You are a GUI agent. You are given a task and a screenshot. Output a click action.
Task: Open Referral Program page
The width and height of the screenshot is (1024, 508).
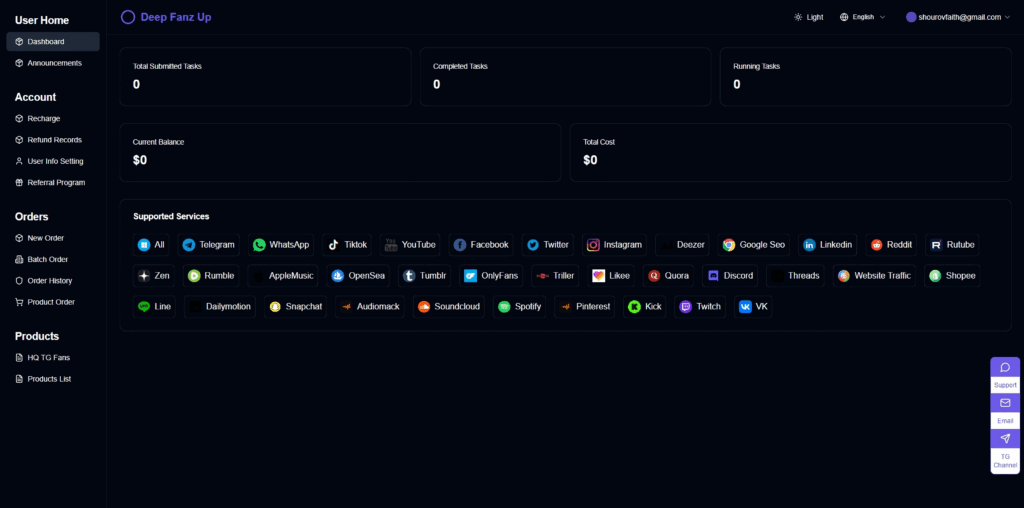tap(53, 183)
